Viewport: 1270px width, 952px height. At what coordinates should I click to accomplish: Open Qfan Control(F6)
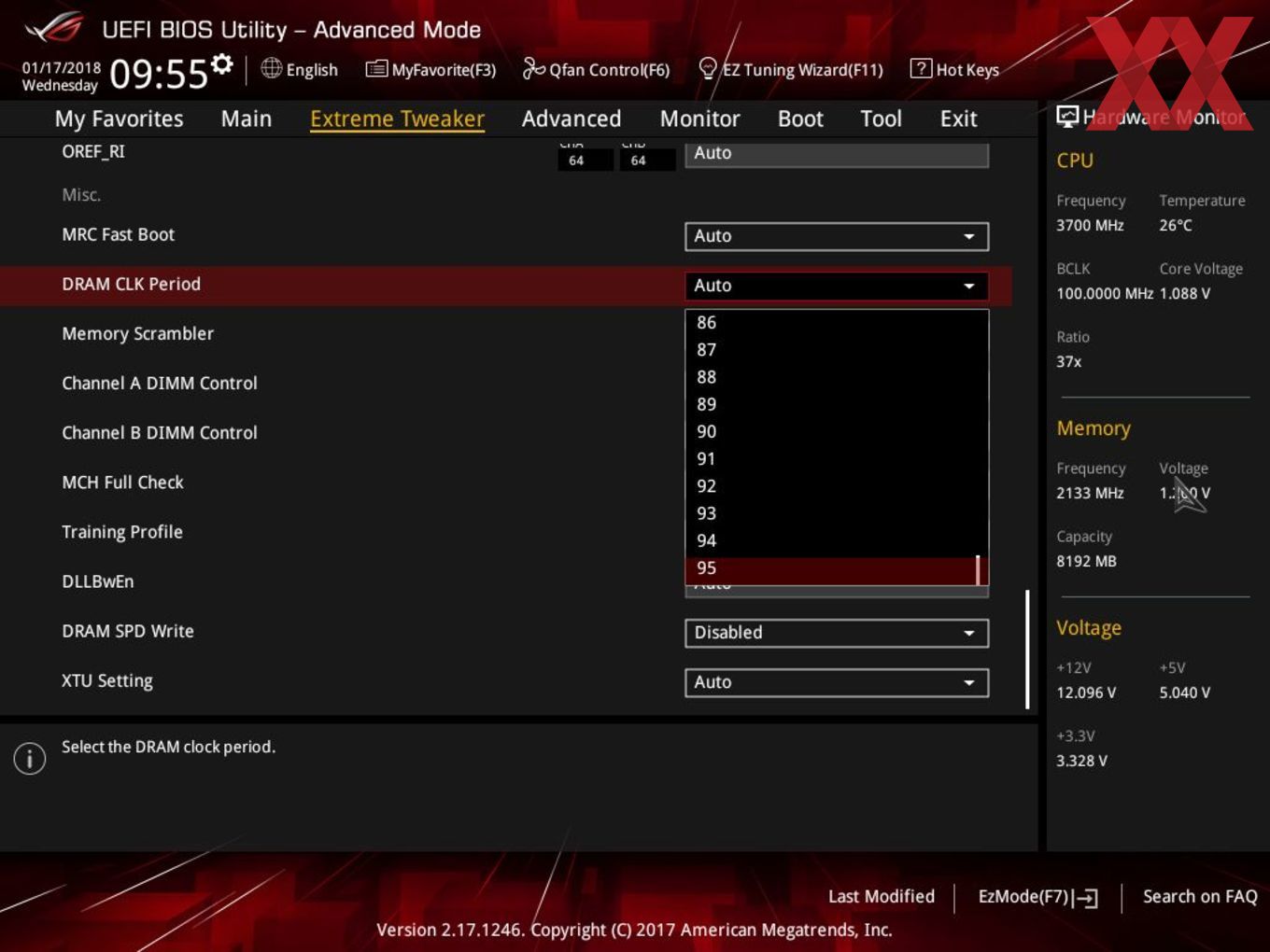596,69
